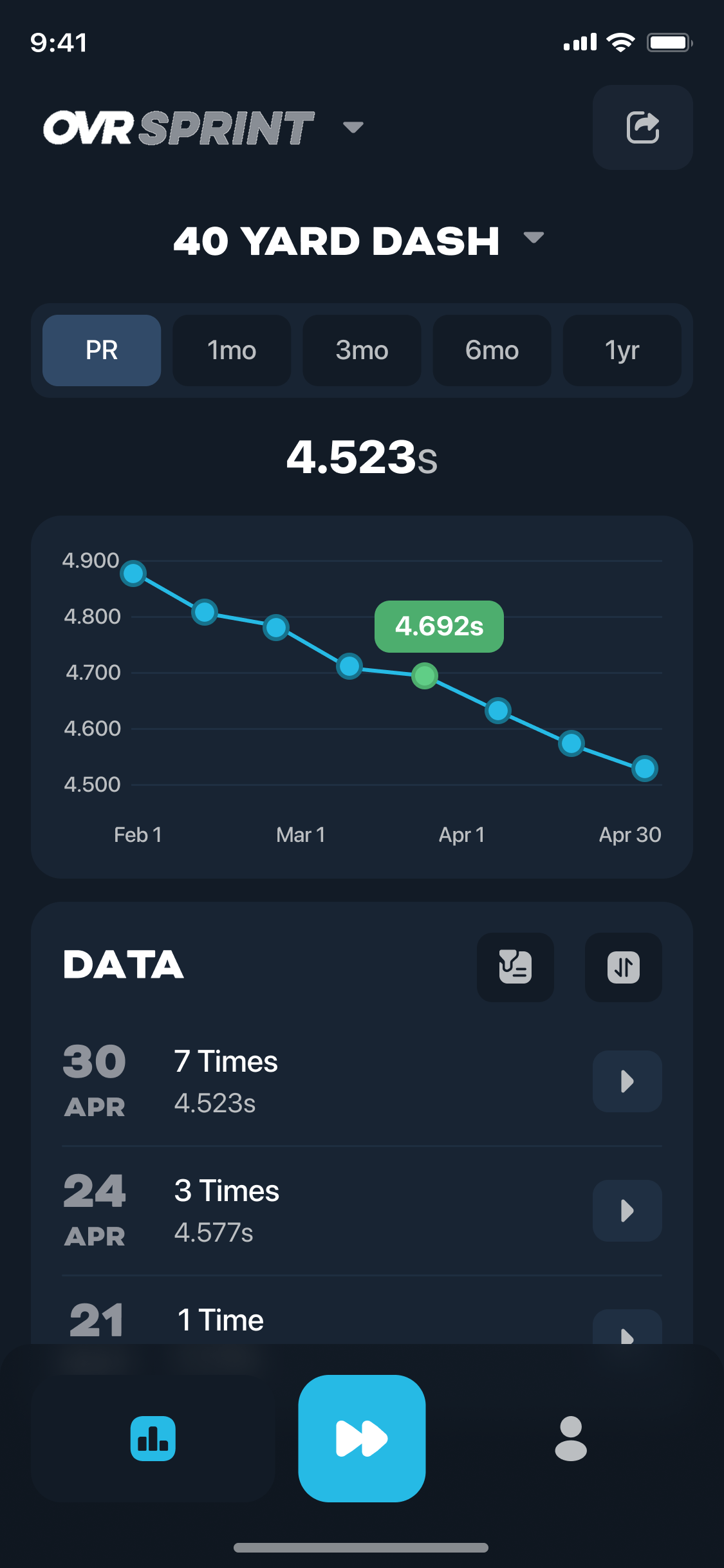Open the stats chart tab icon

coord(153,1438)
